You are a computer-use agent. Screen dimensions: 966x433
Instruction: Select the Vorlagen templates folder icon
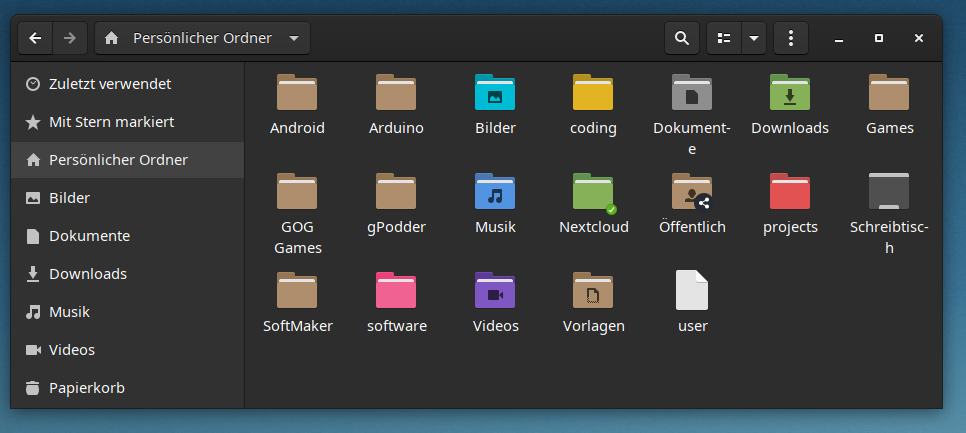point(593,290)
